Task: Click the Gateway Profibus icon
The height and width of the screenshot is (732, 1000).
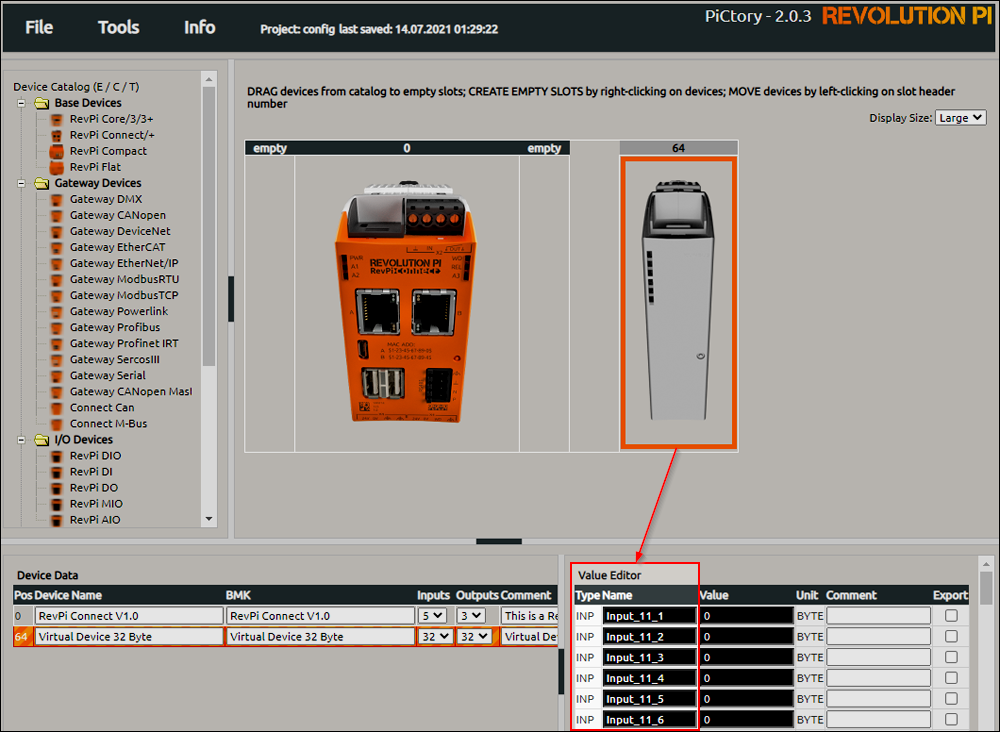Action: [57, 328]
